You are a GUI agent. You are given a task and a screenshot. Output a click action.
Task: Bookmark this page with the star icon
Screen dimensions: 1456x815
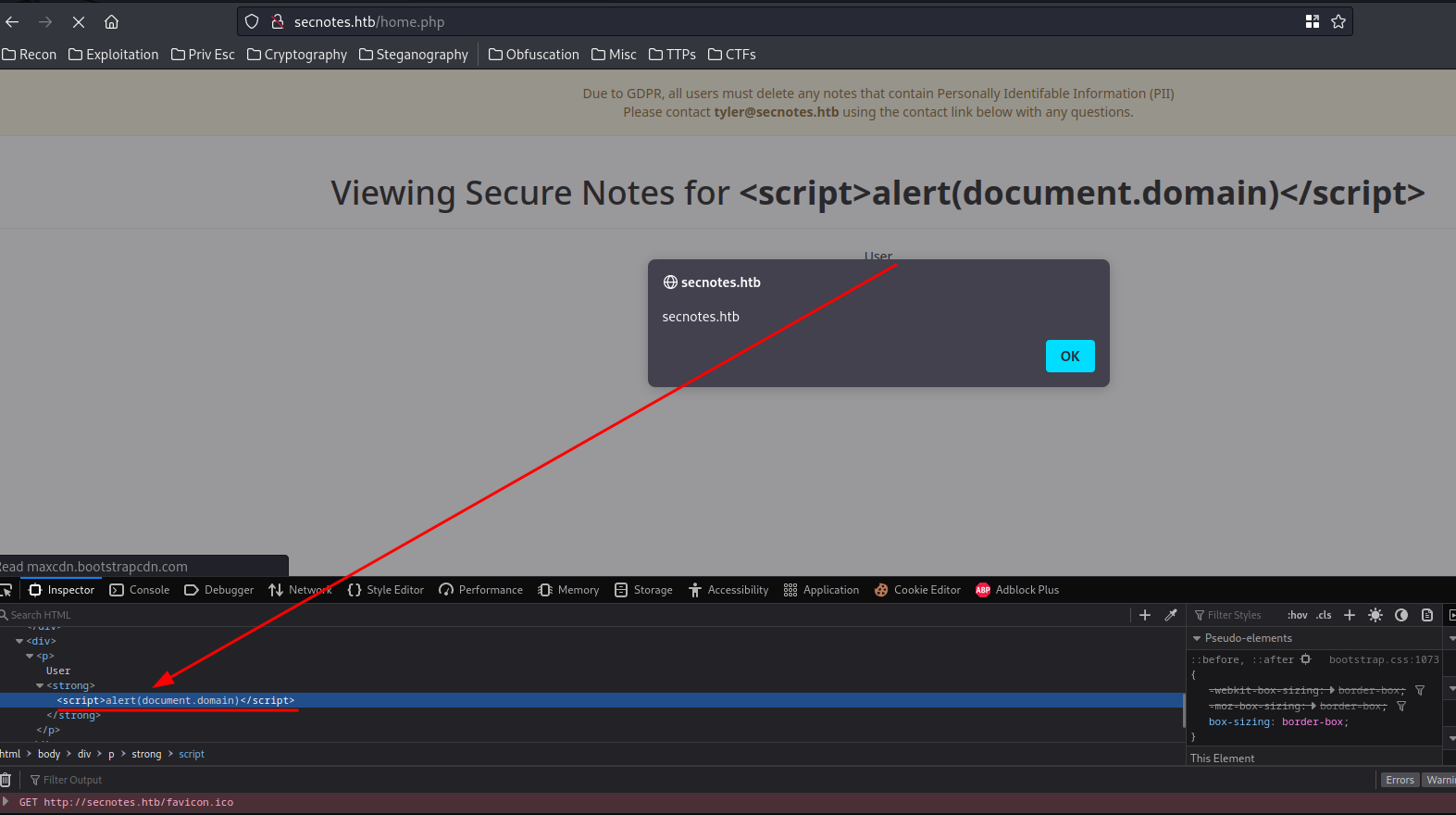click(x=1338, y=21)
